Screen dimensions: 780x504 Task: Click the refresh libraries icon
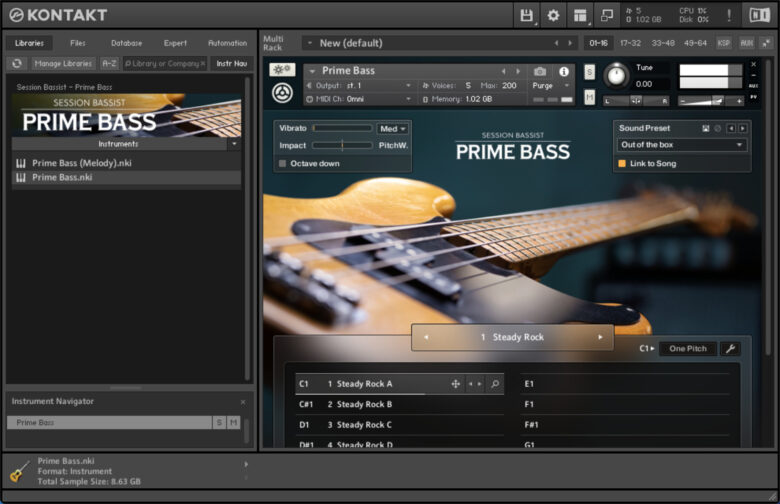16,63
